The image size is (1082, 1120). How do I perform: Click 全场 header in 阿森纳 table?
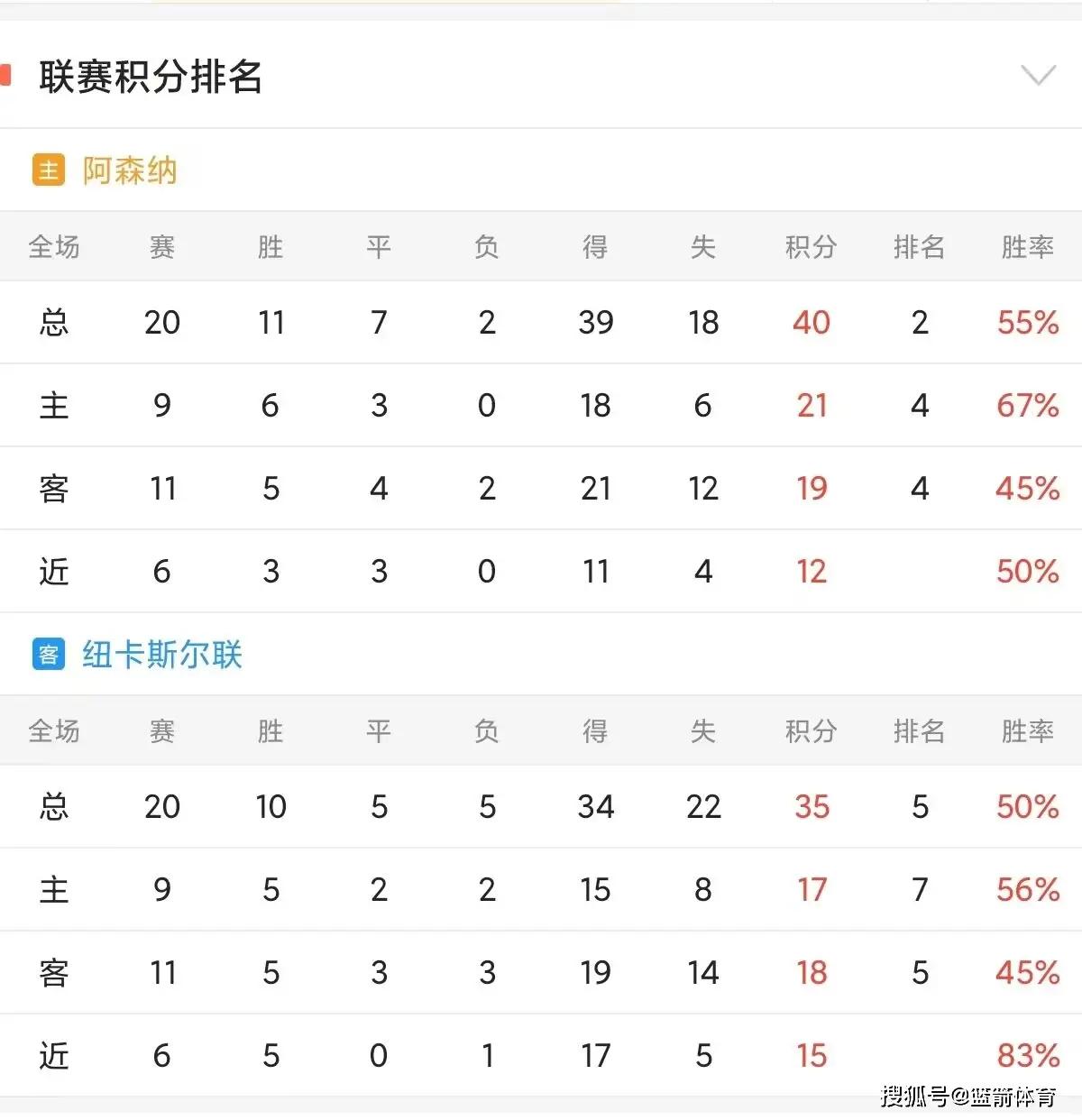[54, 246]
